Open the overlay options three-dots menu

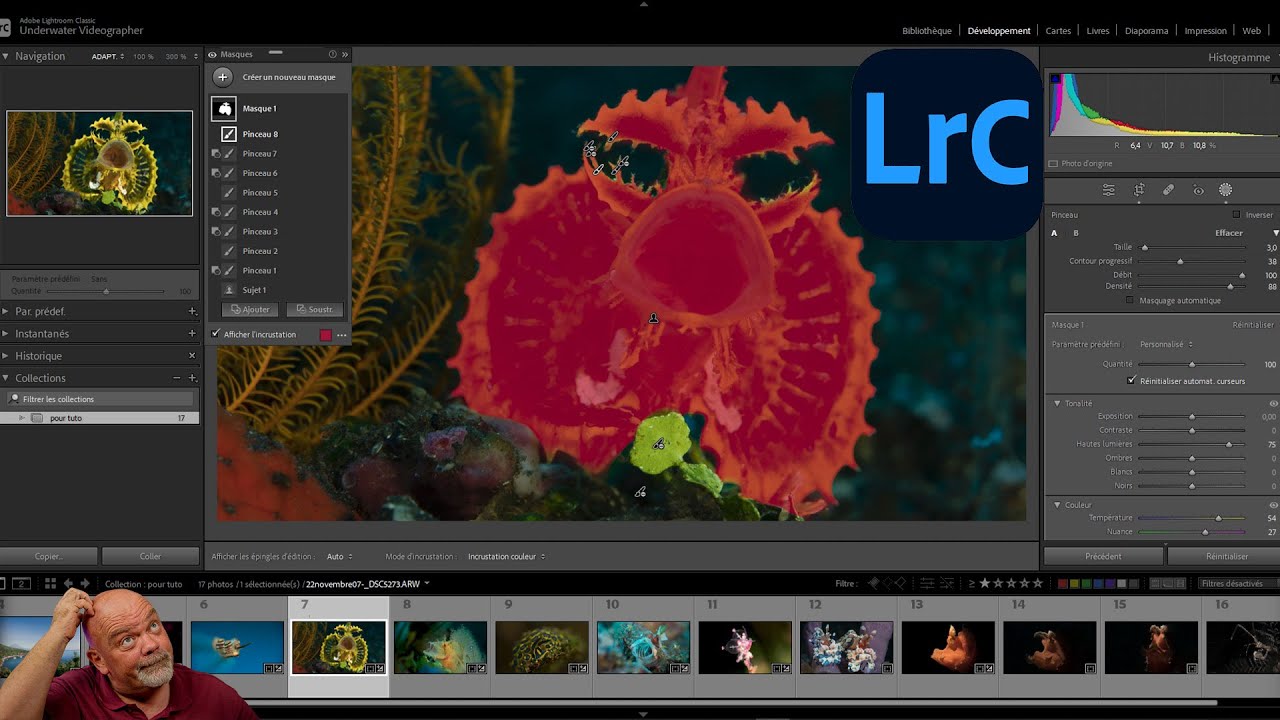point(342,335)
